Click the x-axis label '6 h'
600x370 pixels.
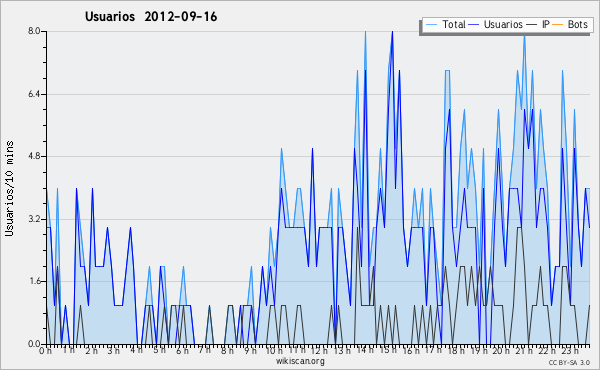pyautogui.click(x=182, y=350)
